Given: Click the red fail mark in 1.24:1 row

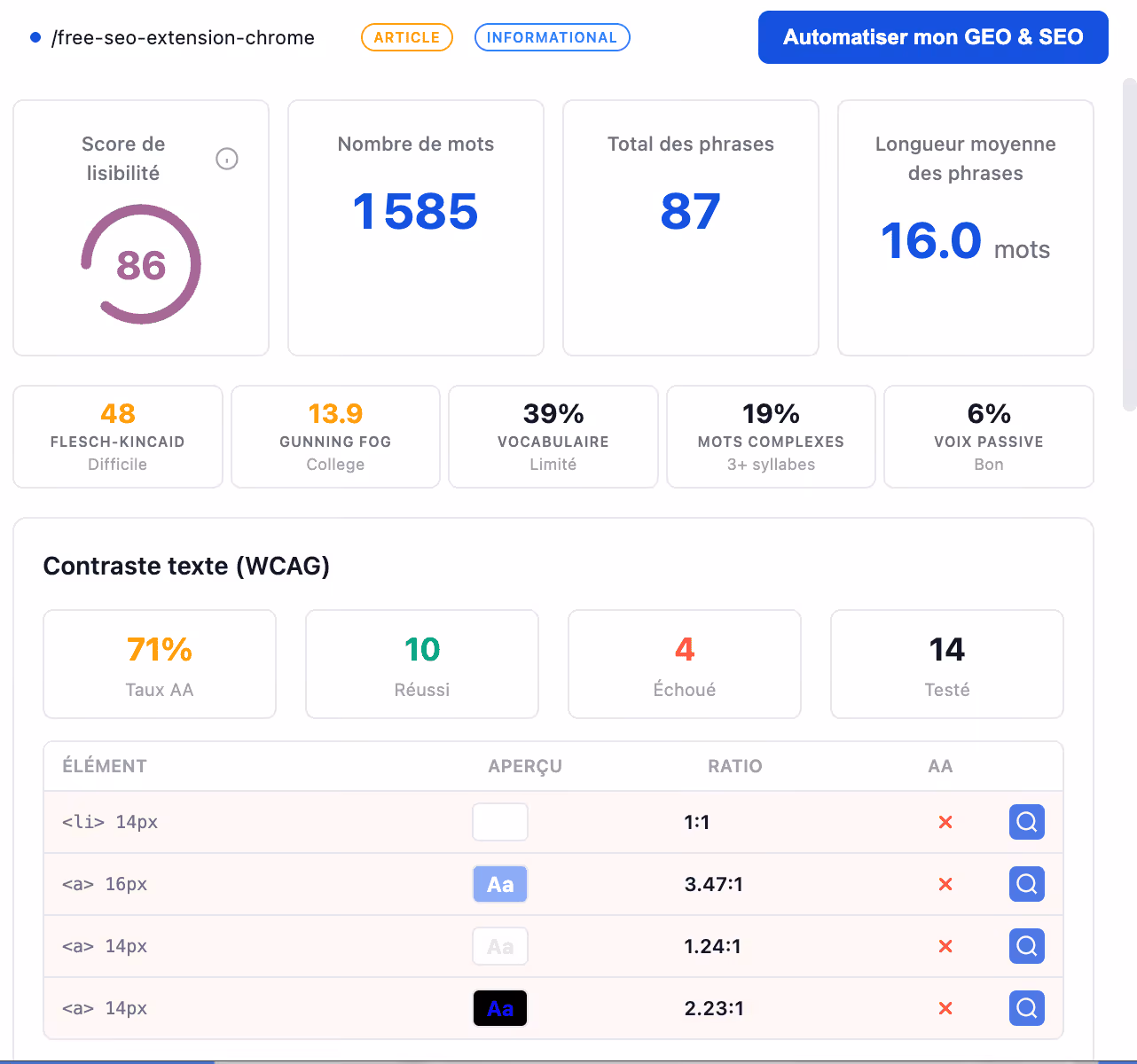Looking at the screenshot, I should click(945, 946).
